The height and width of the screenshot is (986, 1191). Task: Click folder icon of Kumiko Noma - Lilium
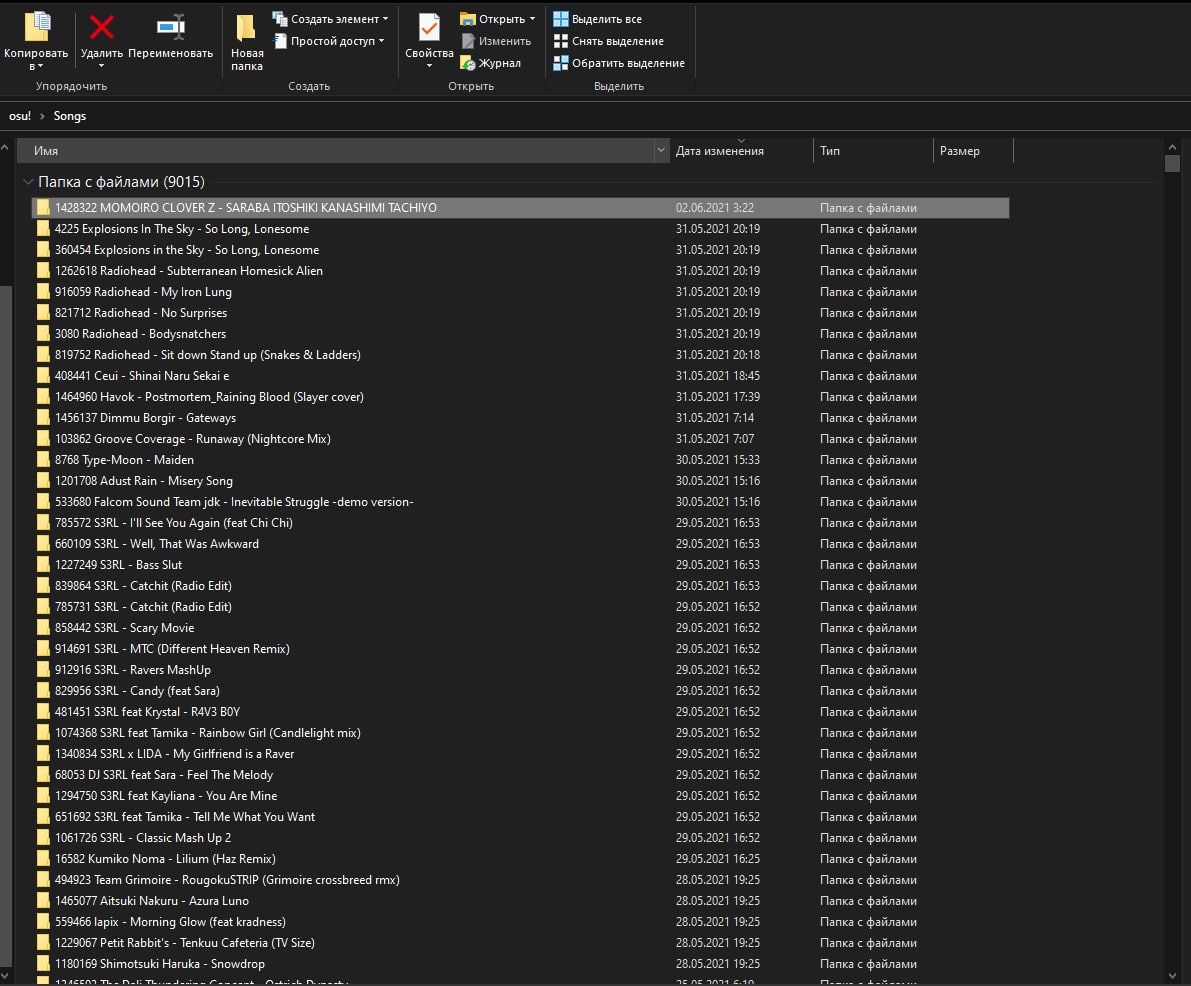pos(43,858)
